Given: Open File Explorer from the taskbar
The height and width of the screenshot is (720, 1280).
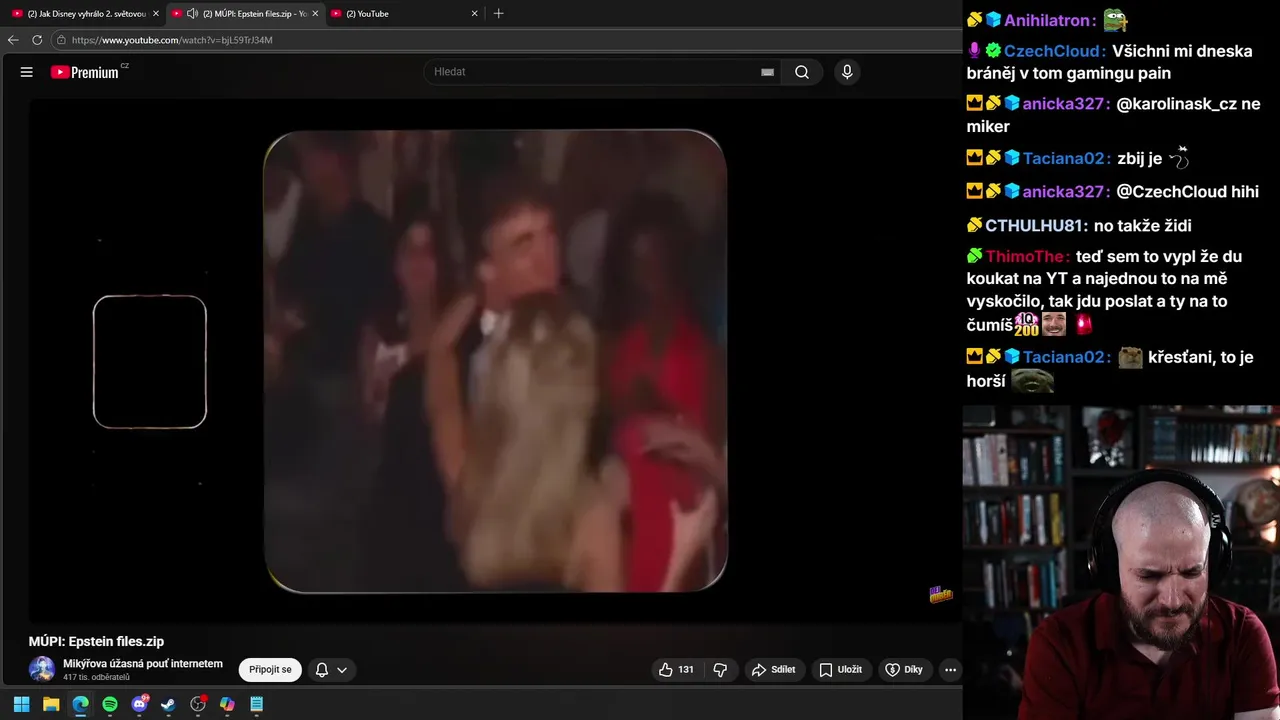Looking at the screenshot, I should click(x=51, y=704).
